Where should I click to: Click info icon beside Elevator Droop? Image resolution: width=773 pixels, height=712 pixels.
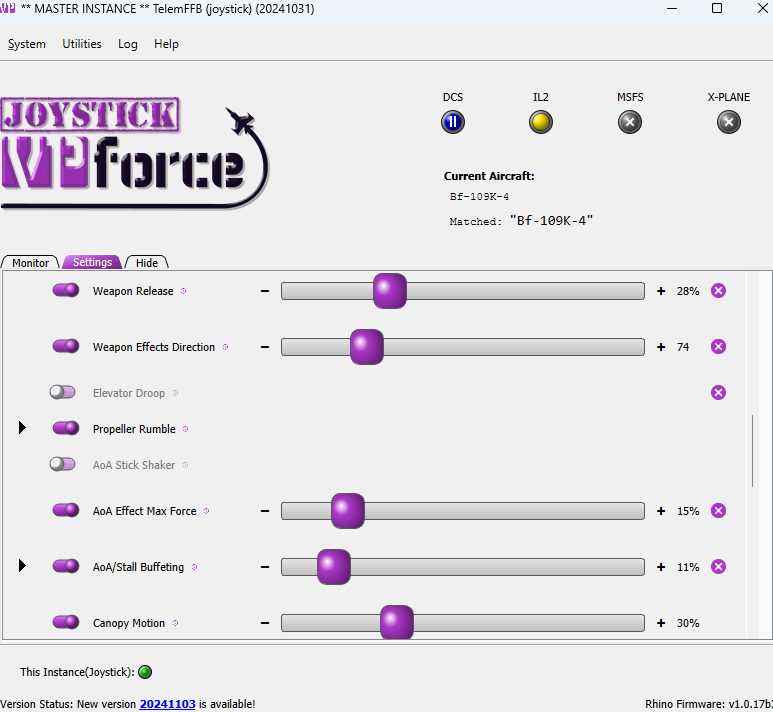coord(175,393)
